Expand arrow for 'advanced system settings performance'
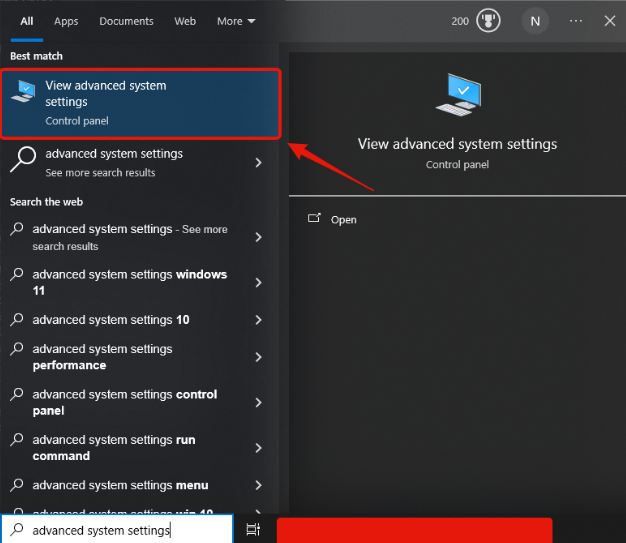Screen dimensions: 626x543 pyautogui.click(x=258, y=357)
